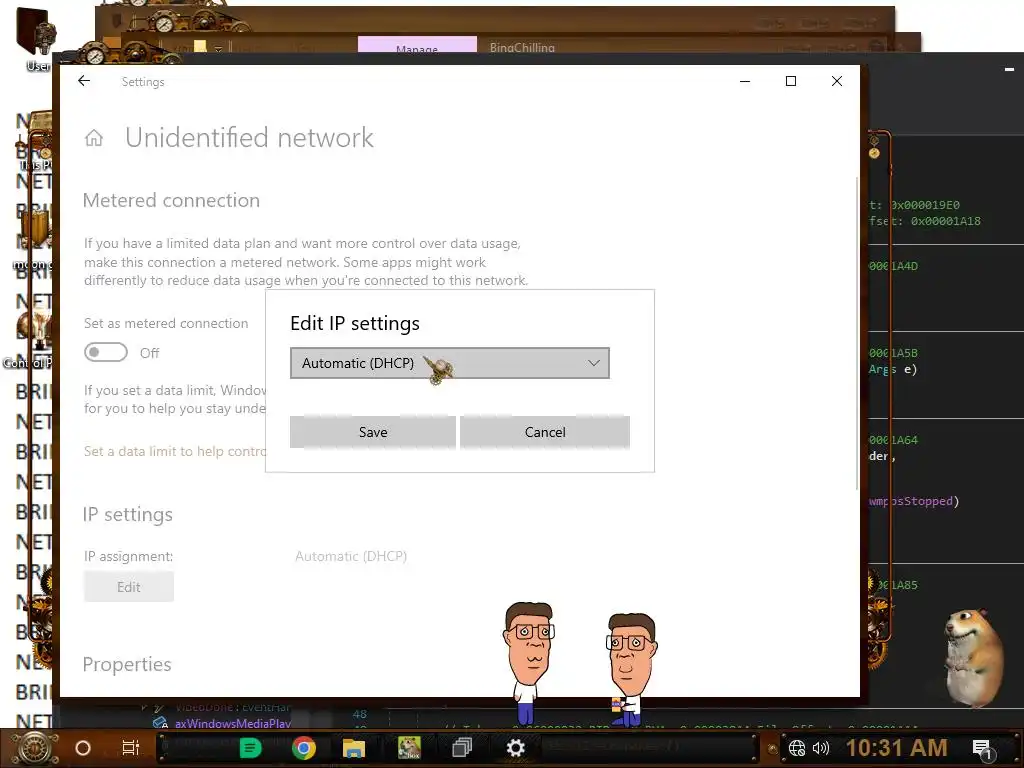The width and height of the screenshot is (1024, 768).
Task: Open the IP mode dropdown showing Automatic (DHCP)
Action: [x=449, y=363]
